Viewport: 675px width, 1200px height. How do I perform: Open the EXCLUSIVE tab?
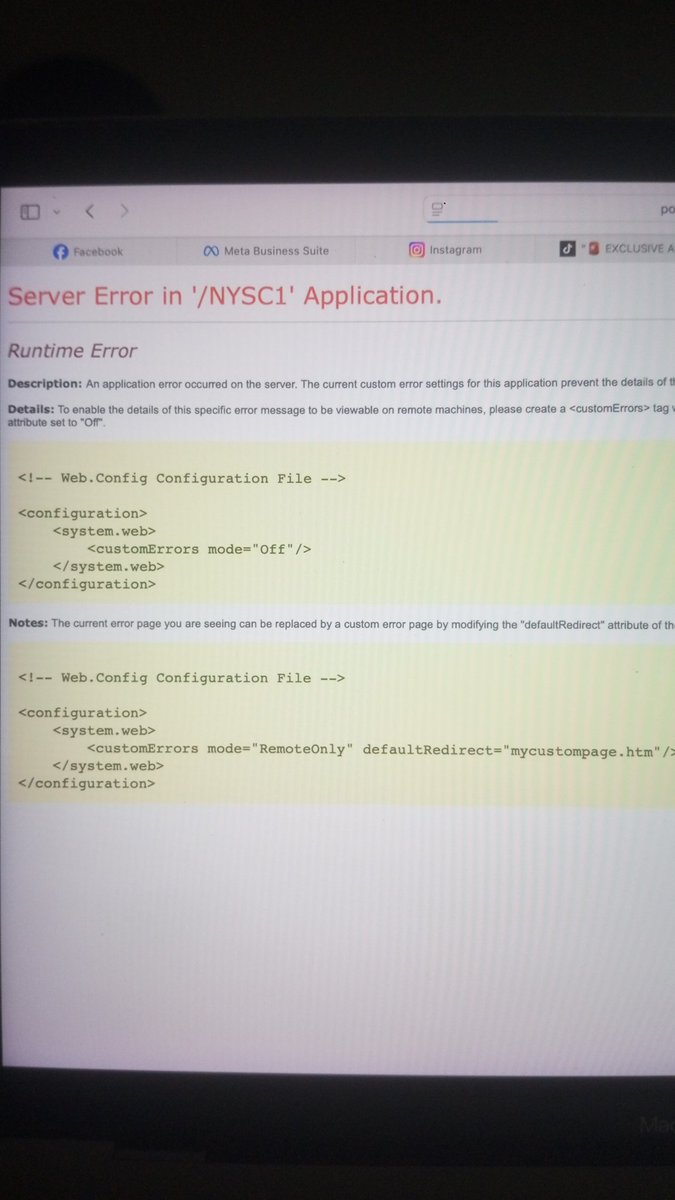pos(606,249)
